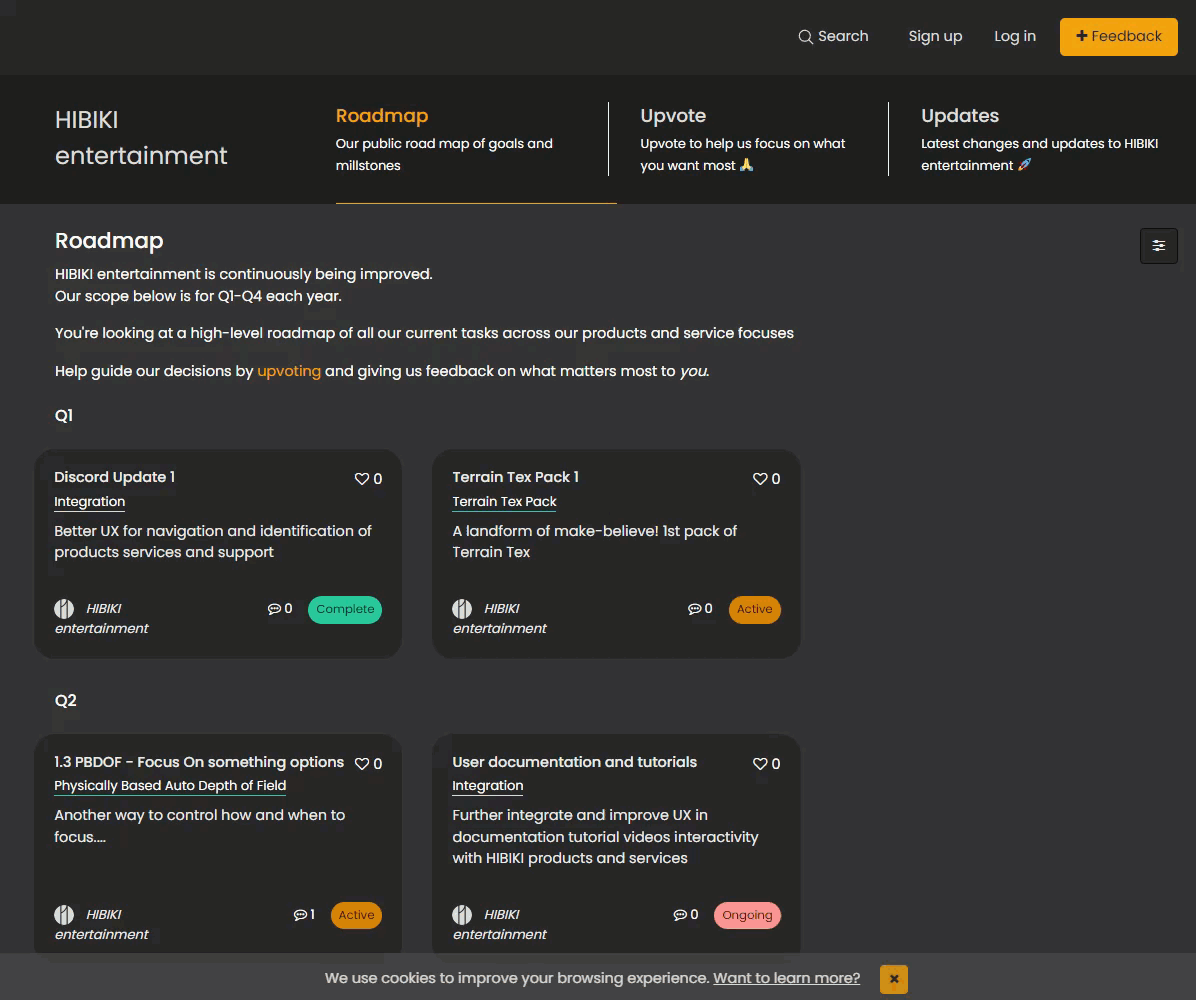Click 'Further integrate and improve UX' description
The height and width of the screenshot is (1000, 1196).
point(605,837)
